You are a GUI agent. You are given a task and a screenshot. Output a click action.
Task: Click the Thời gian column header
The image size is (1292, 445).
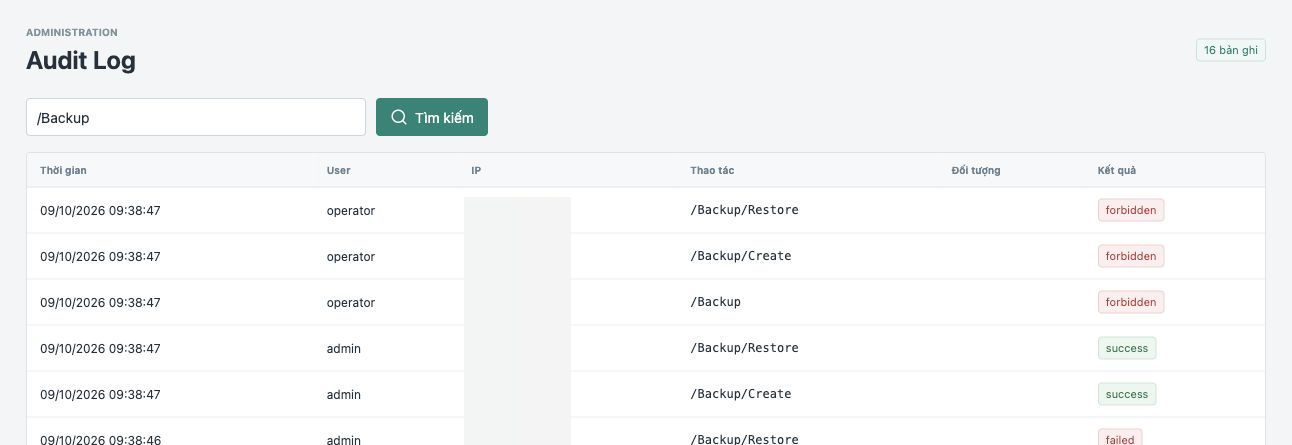63,170
